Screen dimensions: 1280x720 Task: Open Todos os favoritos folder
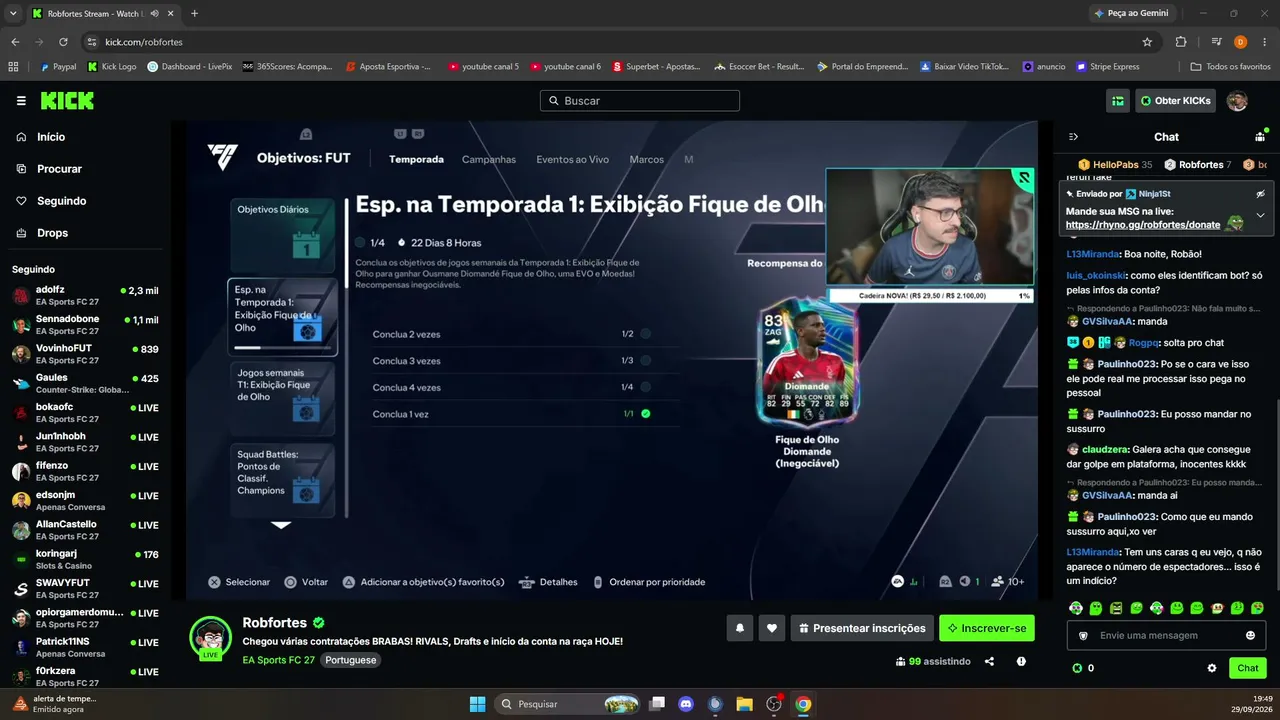[1230, 67]
